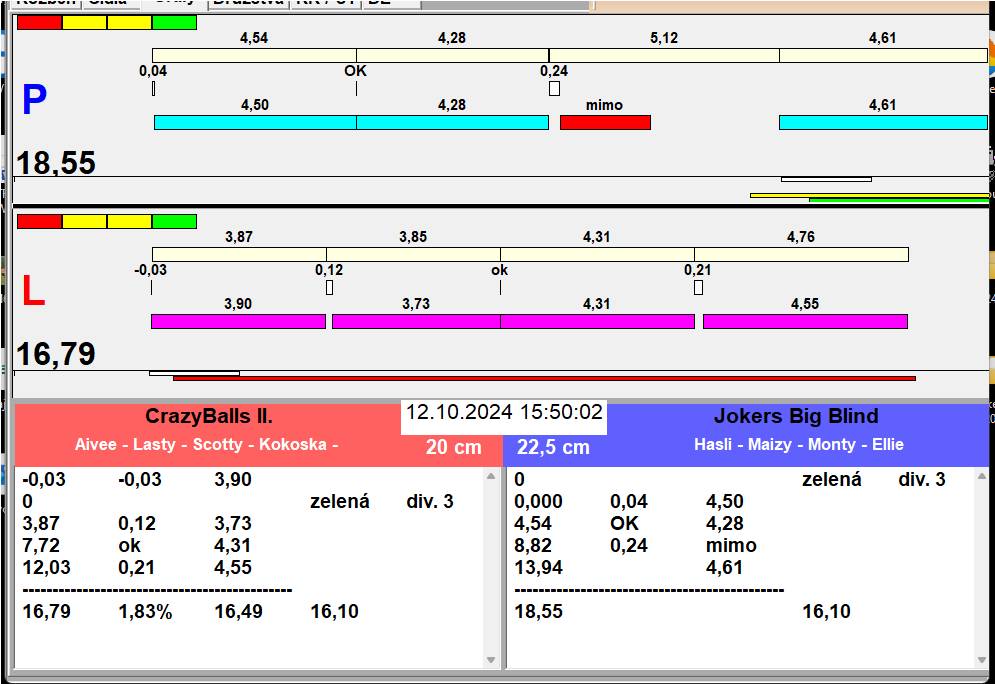This screenshot has height=684, width=995.
Task: Select the magenta bar labeled 4,55
Action: pyautogui.click(x=805, y=322)
